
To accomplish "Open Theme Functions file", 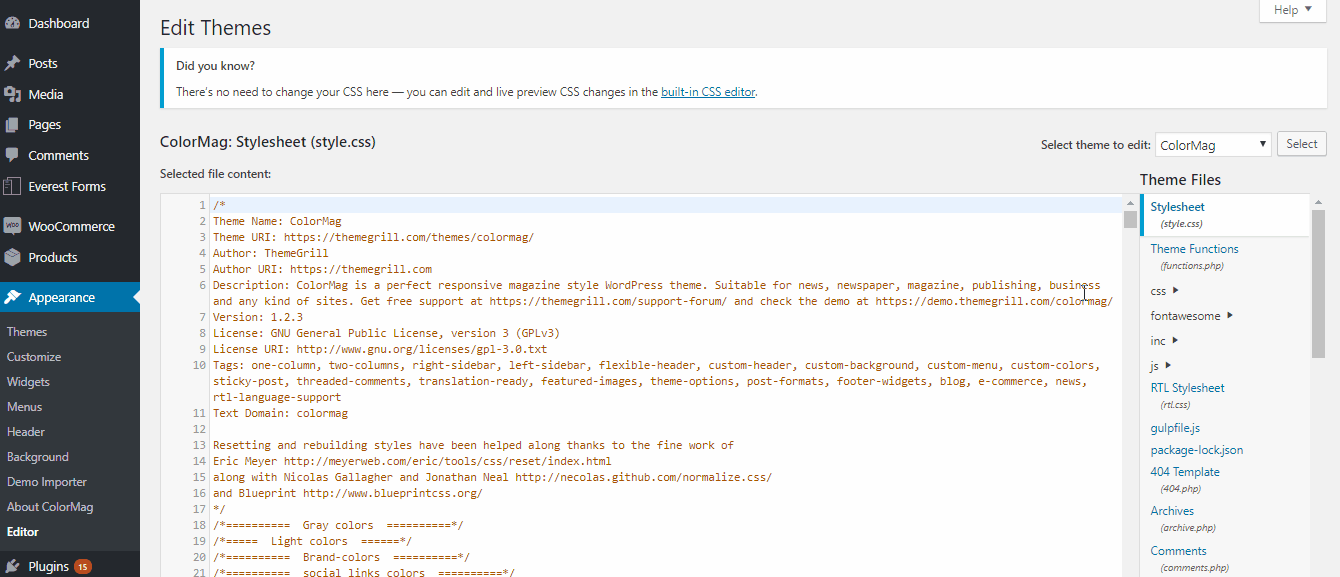I will [1194, 249].
